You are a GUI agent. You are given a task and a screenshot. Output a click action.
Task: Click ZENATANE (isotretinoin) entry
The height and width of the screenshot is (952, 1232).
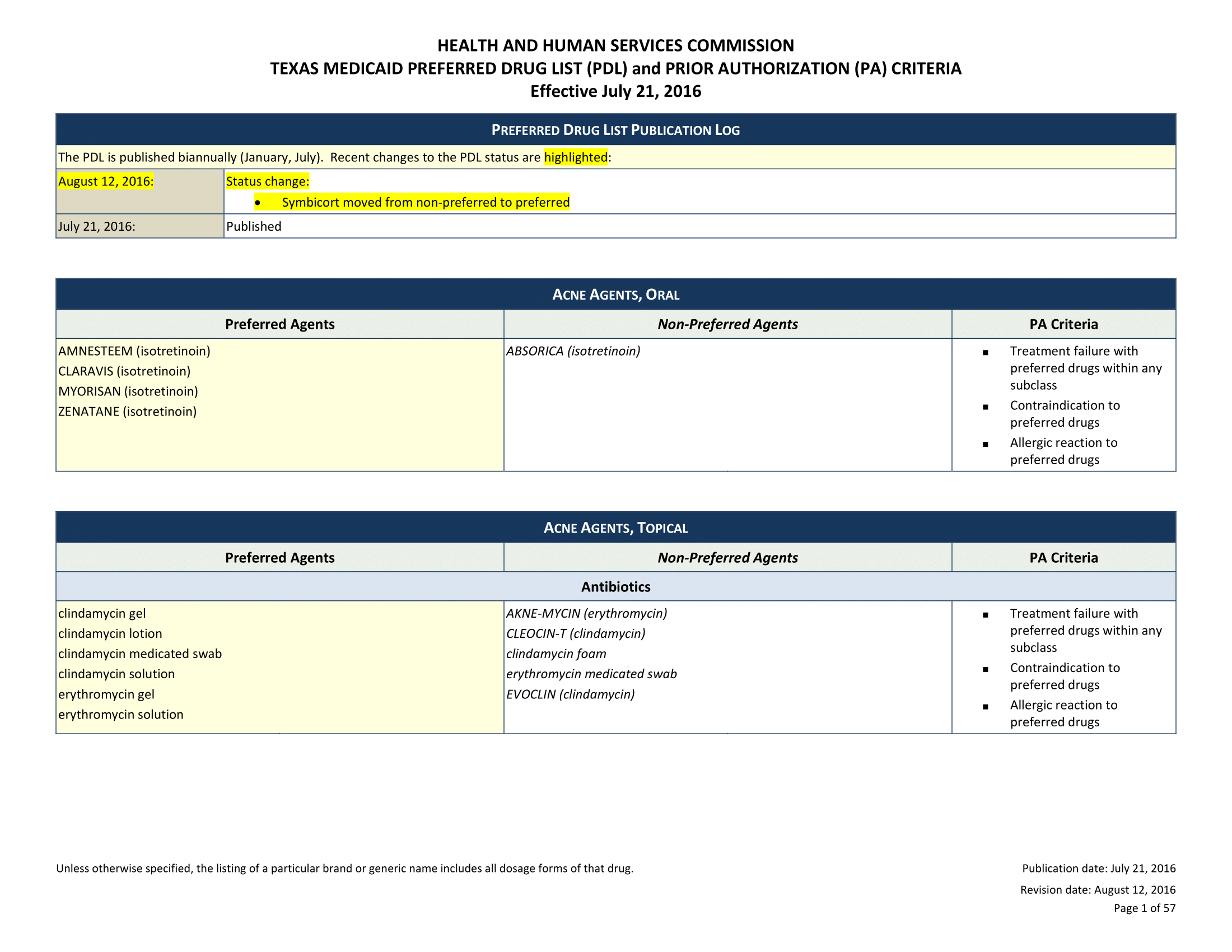pos(128,412)
